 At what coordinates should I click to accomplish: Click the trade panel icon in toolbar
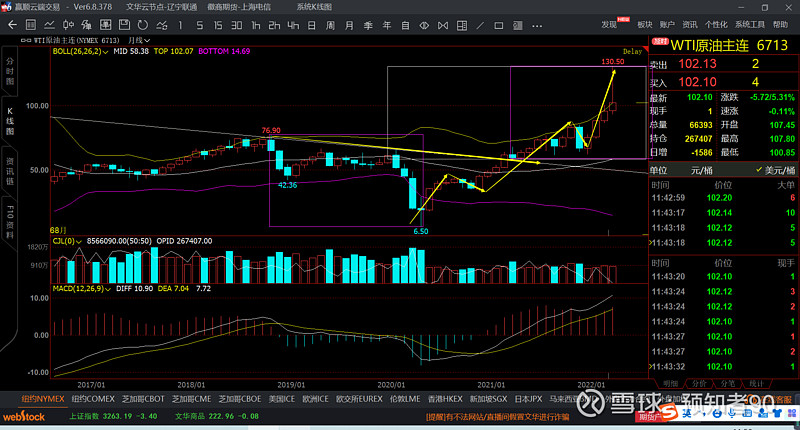pyautogui.click(x=106, y=24)
